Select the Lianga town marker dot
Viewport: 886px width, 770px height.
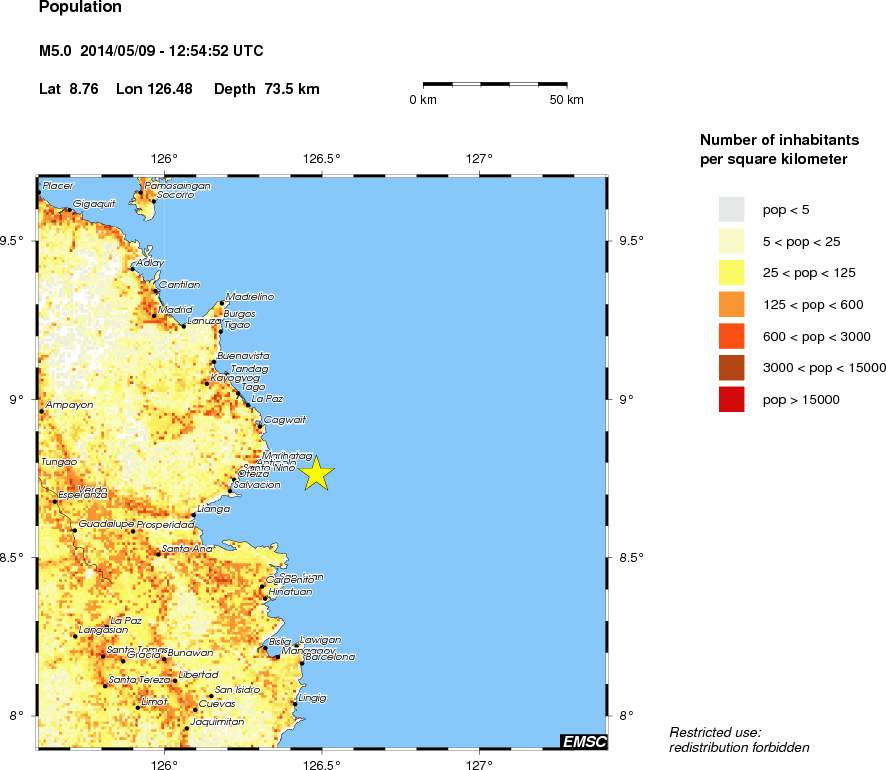click(x=193, y=515)
